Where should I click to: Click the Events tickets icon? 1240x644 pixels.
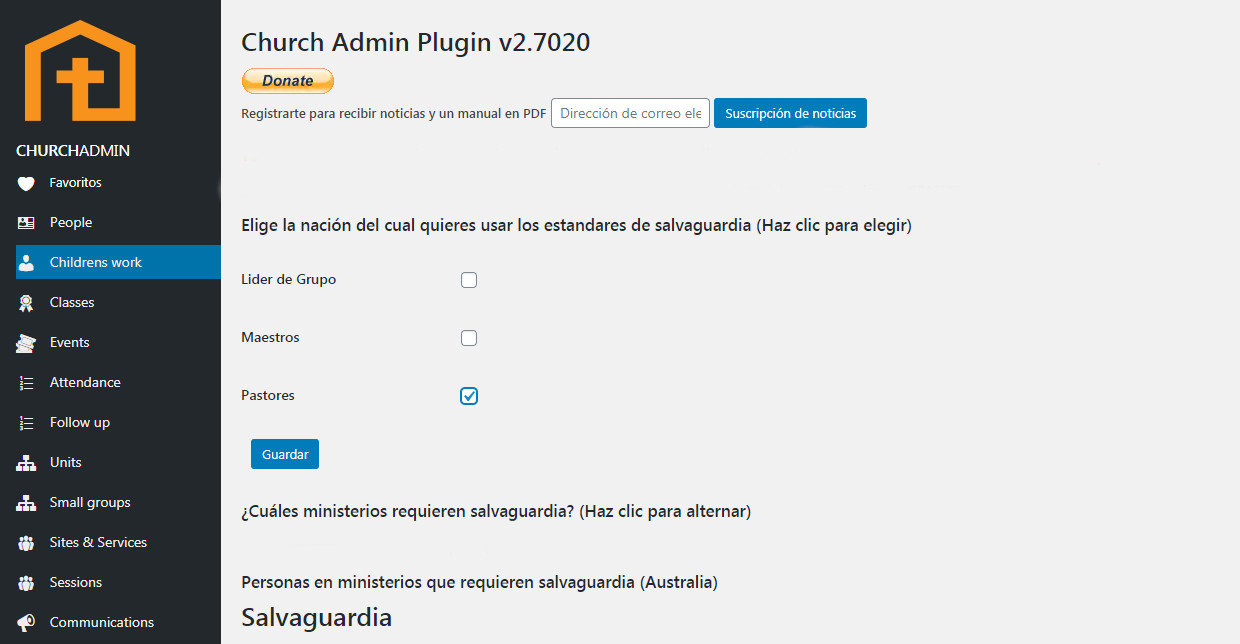pyautogui.click(x=26, y=343)
